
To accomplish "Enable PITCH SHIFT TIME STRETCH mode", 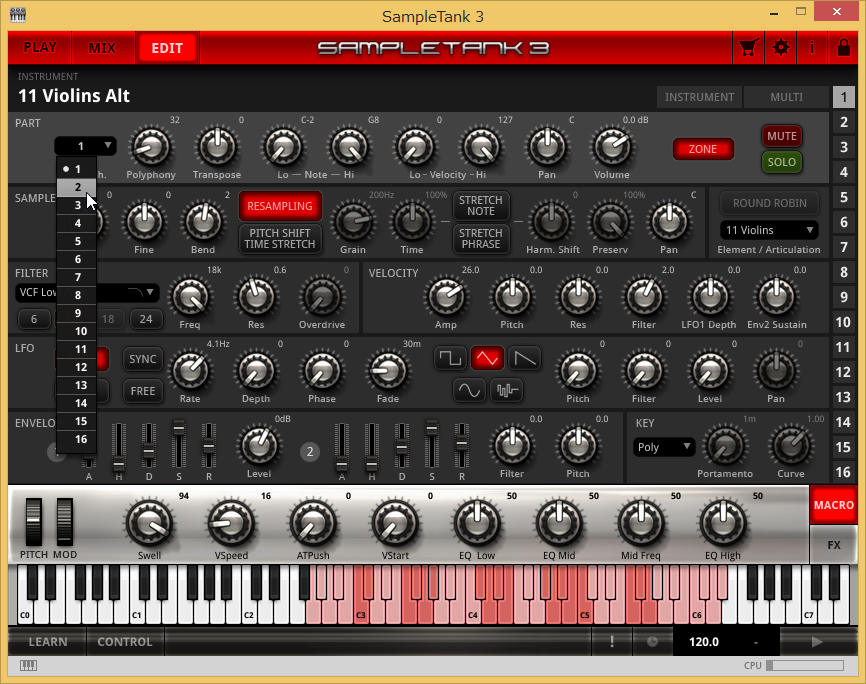I will [280, 239].
